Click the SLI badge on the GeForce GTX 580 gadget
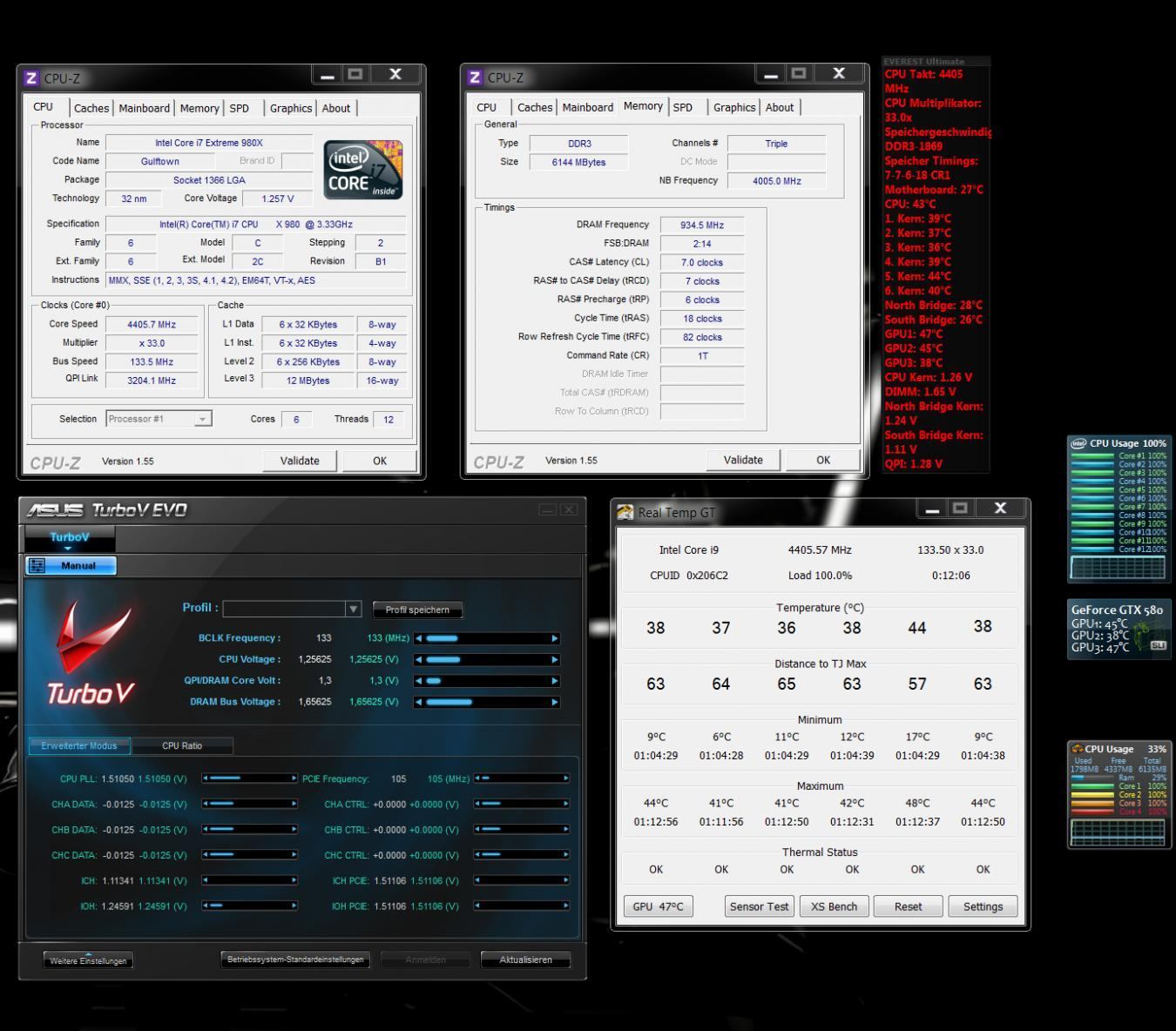 (x=1158, y=645)
